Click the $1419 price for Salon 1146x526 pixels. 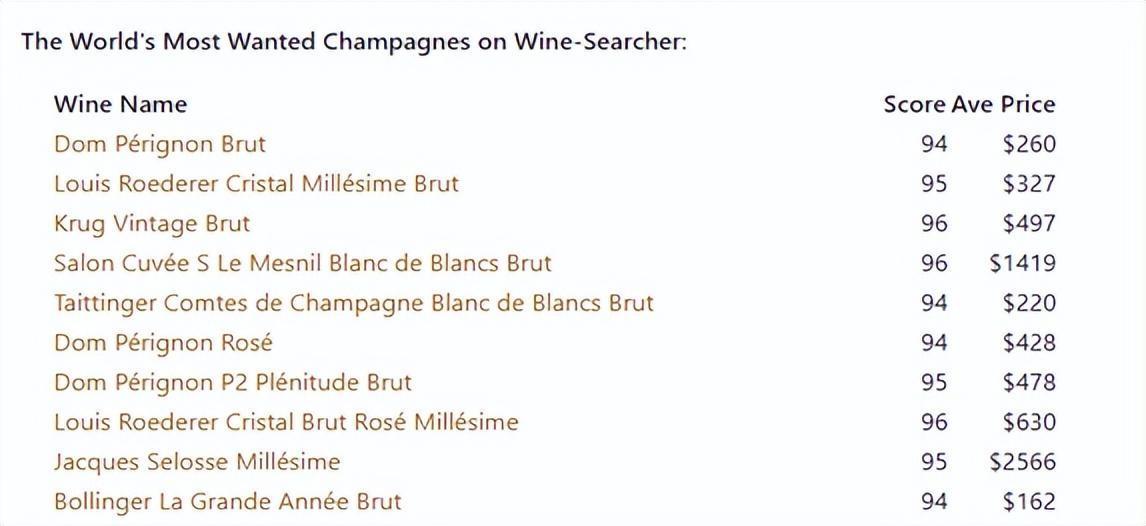[x=1023, y=263]
